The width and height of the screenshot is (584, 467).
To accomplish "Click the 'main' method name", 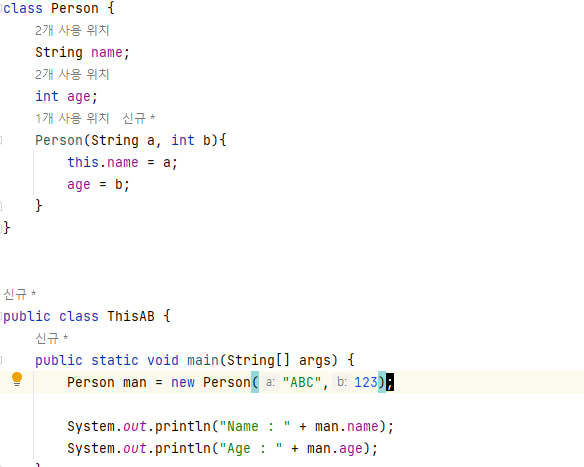I will tap(203, 360).
